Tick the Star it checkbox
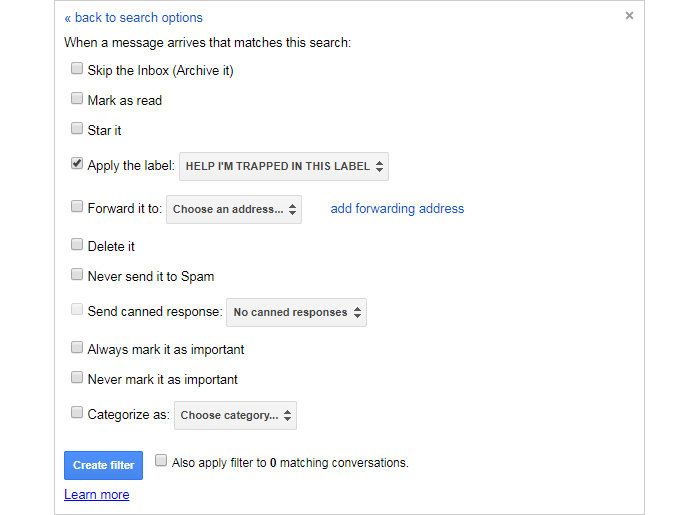The image size is (700, 515). point(77,129)
